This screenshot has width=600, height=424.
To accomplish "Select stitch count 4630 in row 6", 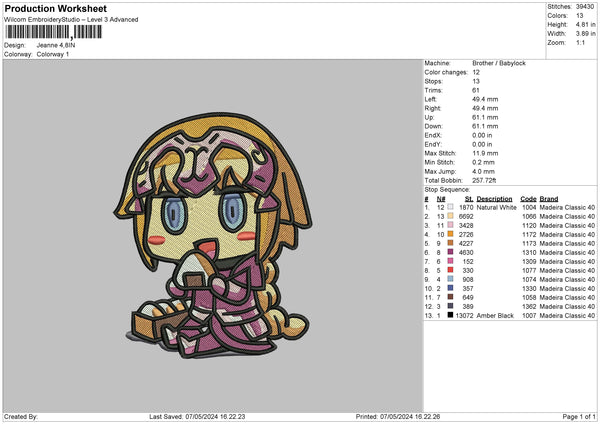I will coord(466,252).
